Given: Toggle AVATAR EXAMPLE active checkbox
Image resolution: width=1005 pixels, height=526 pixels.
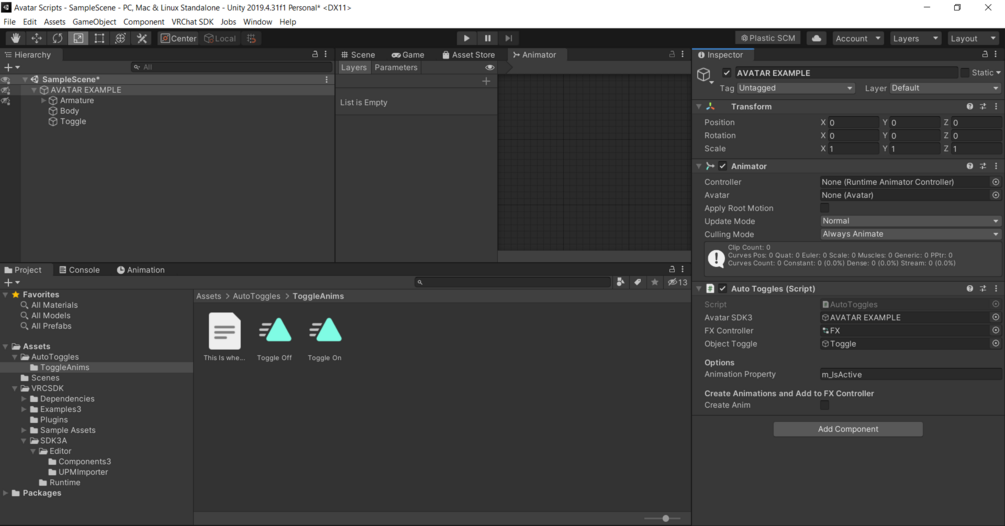Looking at the screenshot, I should click(x=726, y=73).
